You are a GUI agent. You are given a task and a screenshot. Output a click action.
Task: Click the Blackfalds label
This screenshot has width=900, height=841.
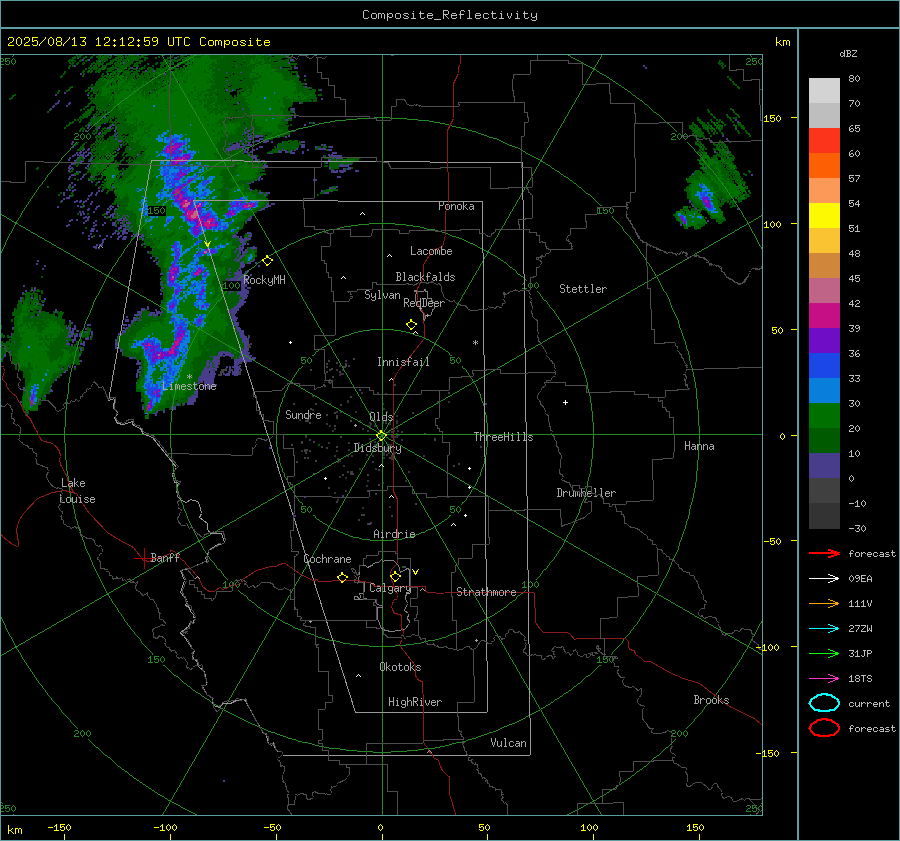pyautogui.click(x=425, y=277)
